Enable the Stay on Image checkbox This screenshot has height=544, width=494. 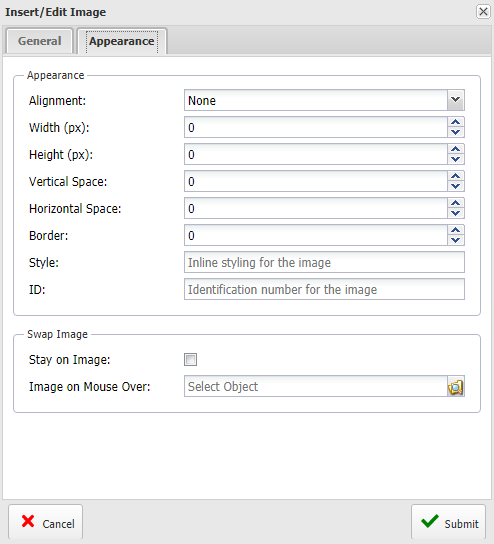tap(190, 359)
